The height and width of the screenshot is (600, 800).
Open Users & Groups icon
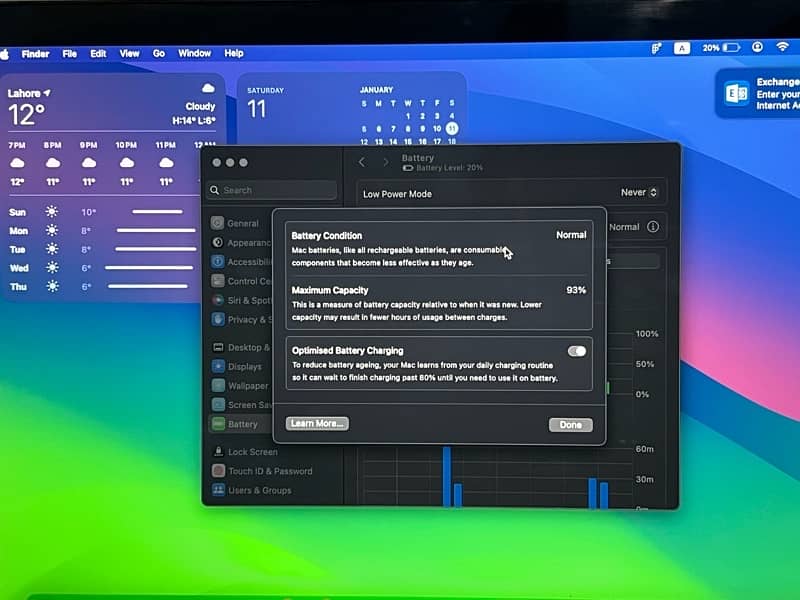coord(218,490)
